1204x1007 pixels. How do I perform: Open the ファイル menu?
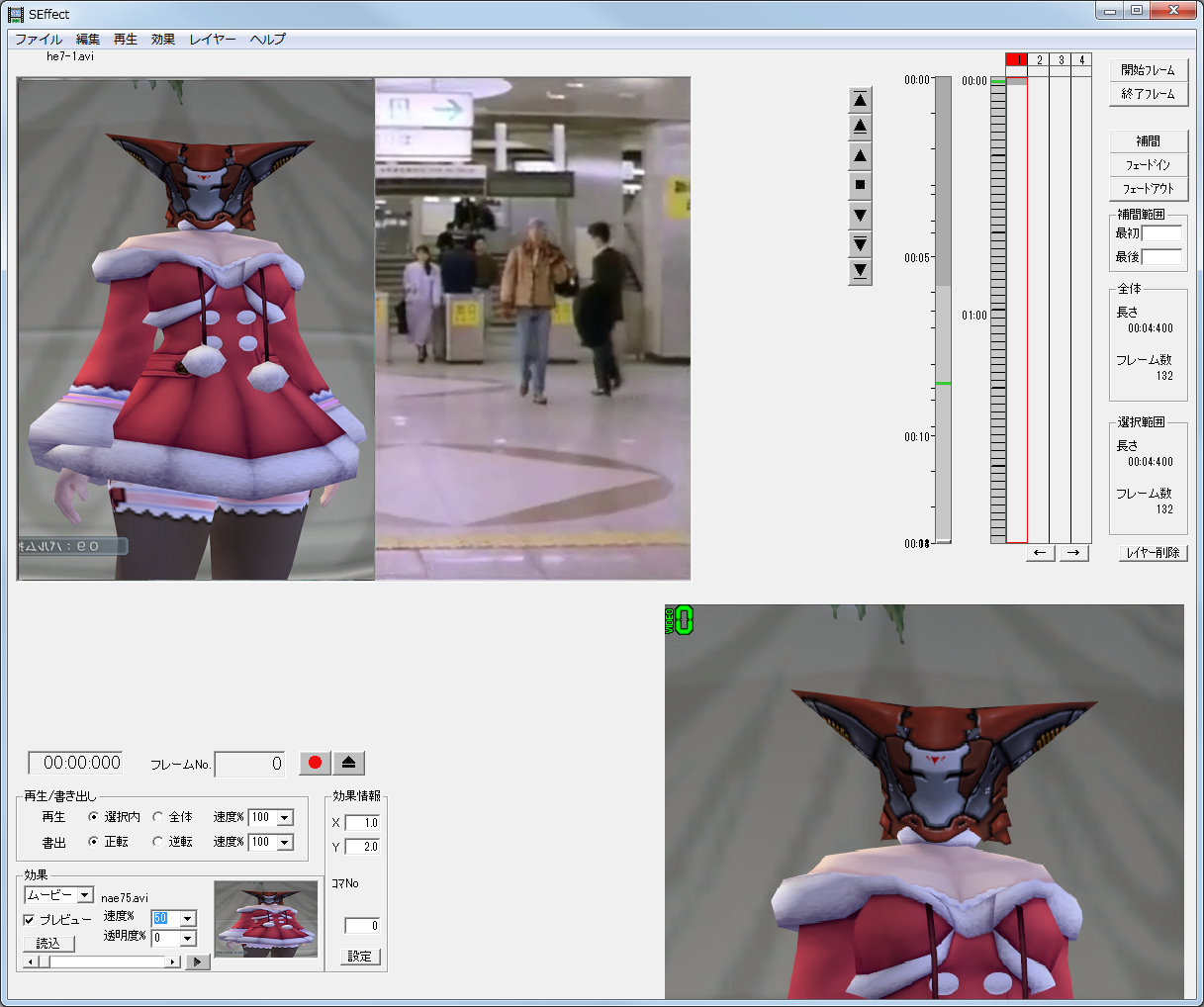(x=39, y=40)
